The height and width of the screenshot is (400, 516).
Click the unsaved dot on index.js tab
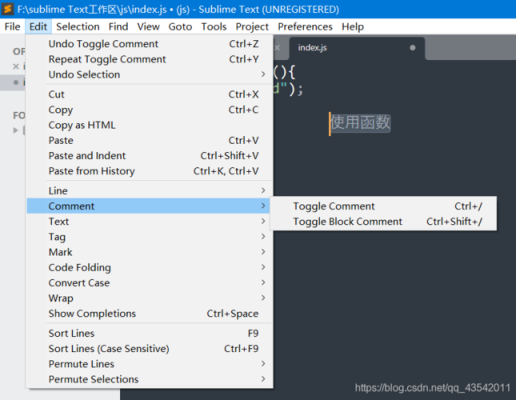click(412, 48)
